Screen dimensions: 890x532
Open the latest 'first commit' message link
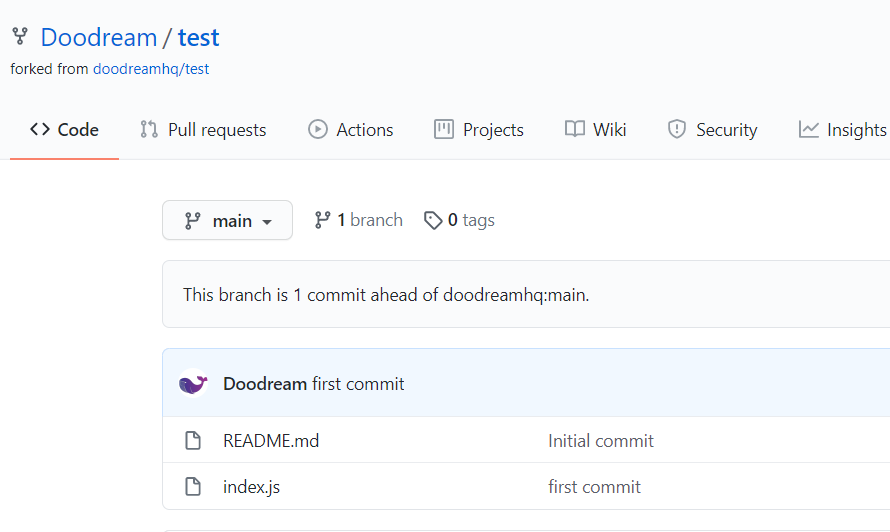(358, 384)
